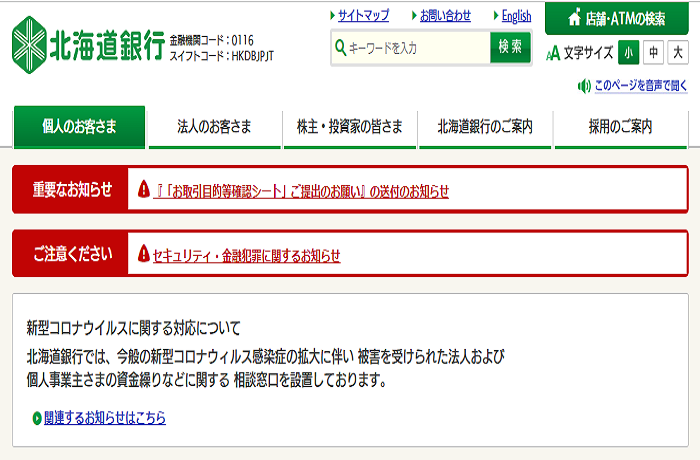700x460 pixels.
Task: Click 金融機関コード:0116 text
Action: click(x=212, y=41)
